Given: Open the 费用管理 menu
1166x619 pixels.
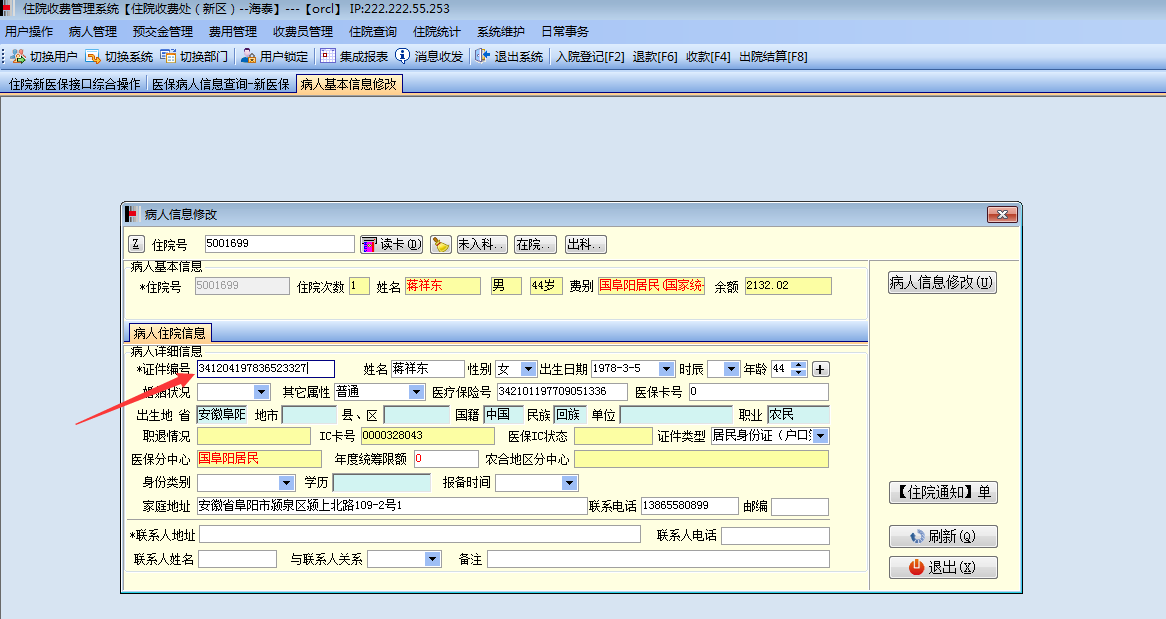Looking at the screenshot, I should [233, 32].
